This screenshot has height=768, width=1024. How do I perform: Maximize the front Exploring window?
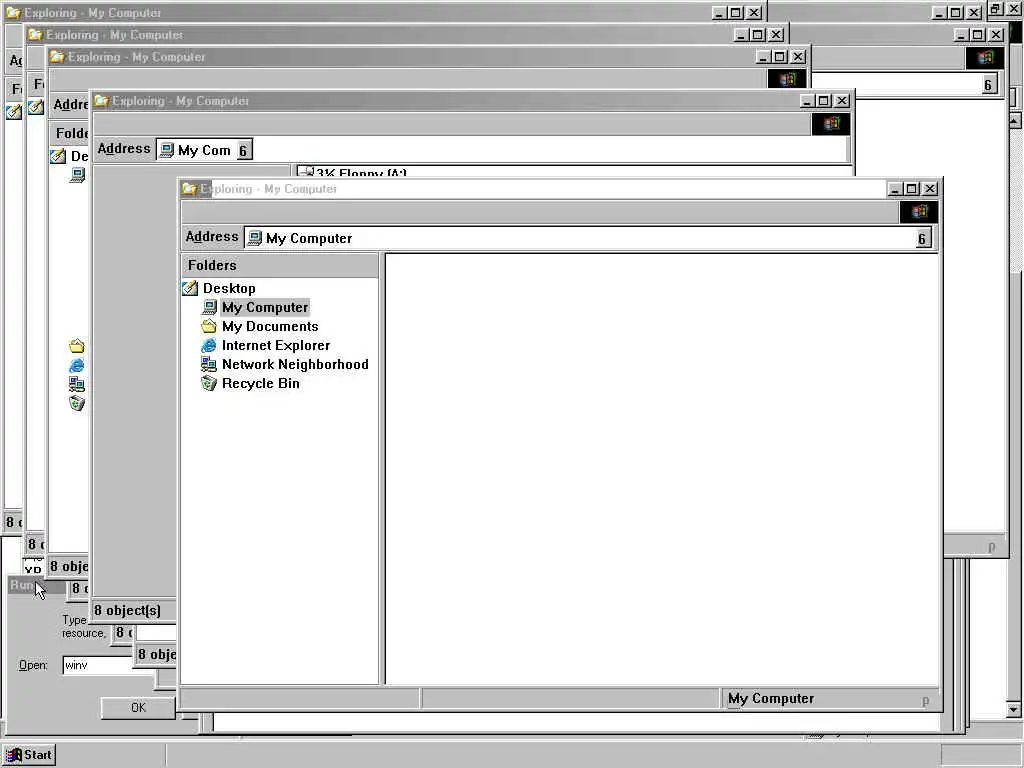[912, 189]
